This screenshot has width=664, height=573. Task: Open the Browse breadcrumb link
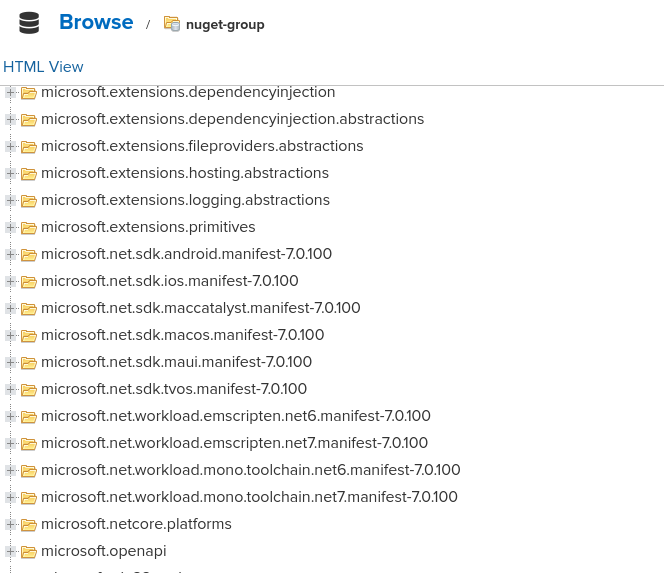pyautogui.click(x=96, y=22)
